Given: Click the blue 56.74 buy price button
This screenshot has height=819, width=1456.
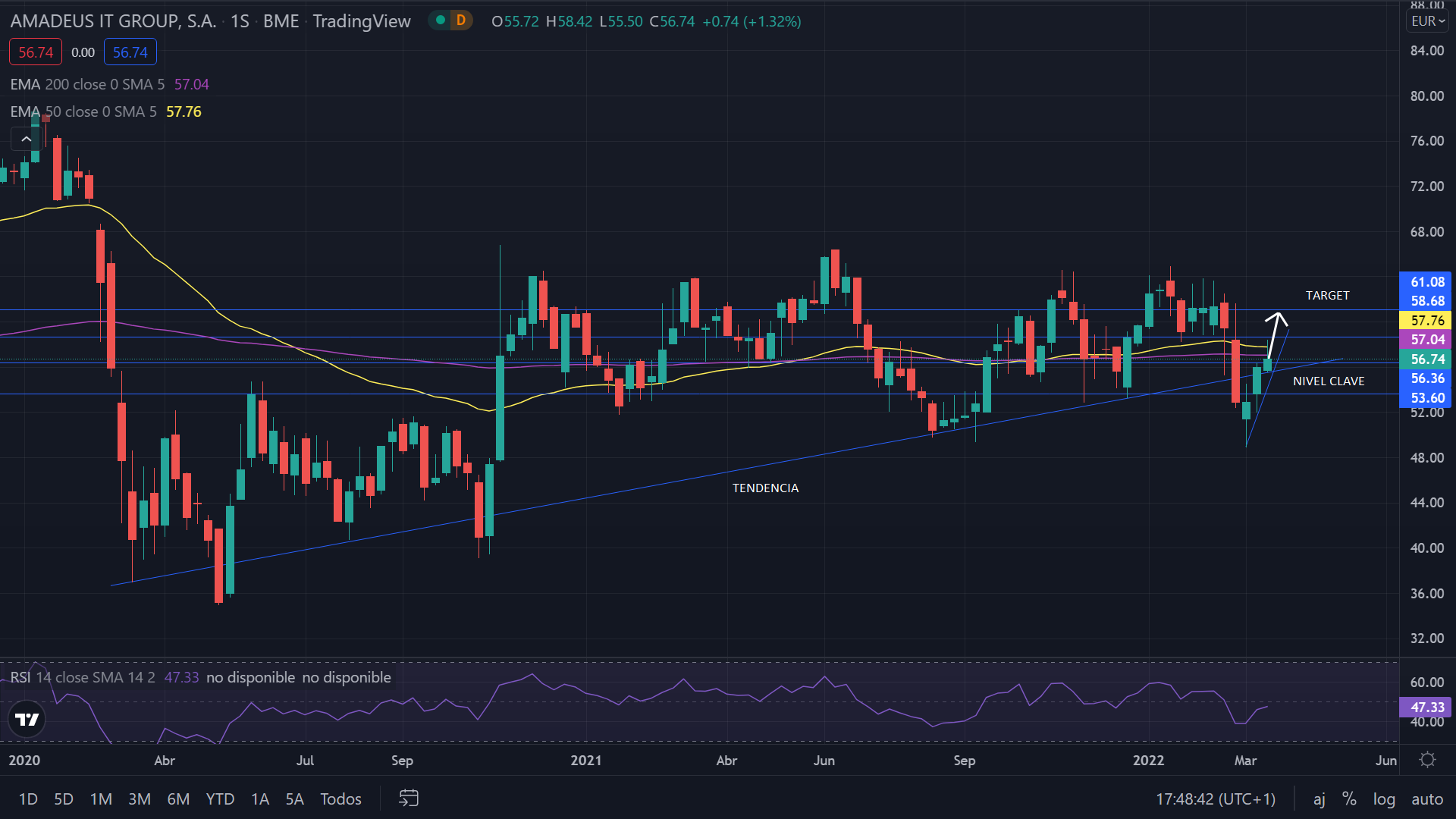Looking at the screenshot, I should (130, 52).
